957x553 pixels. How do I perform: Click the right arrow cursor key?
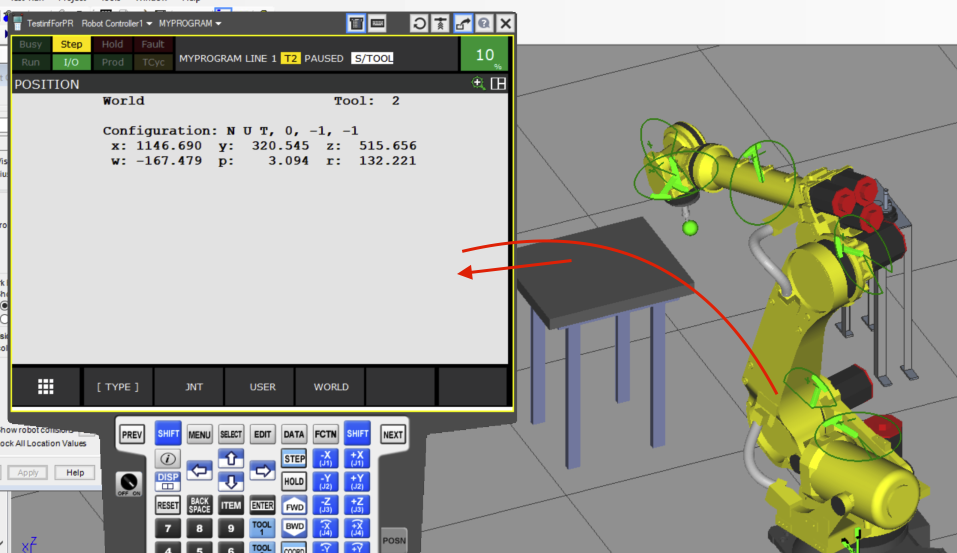262,471
